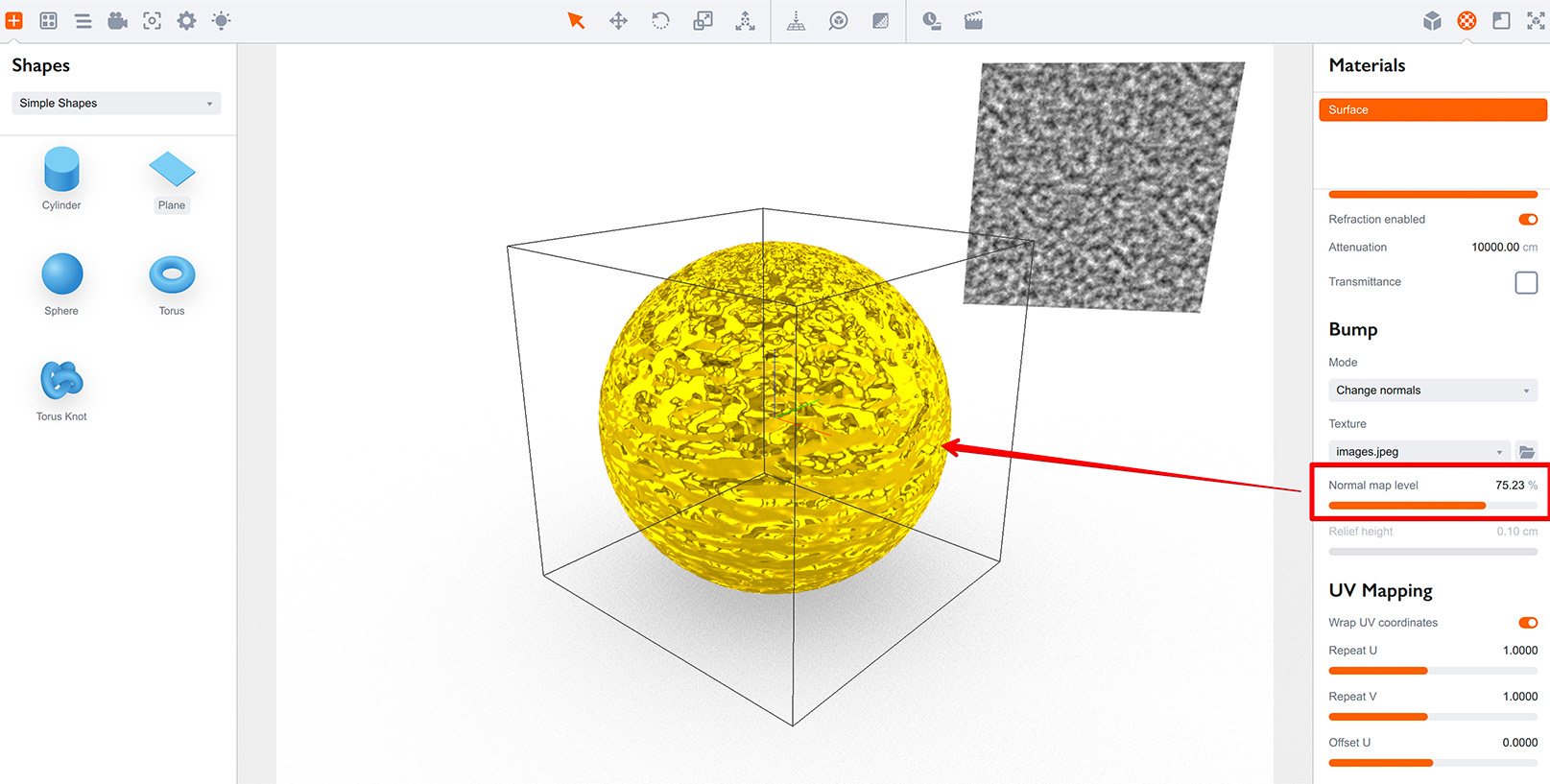Open the Simple Shapes dropdown

coord(116,103)
